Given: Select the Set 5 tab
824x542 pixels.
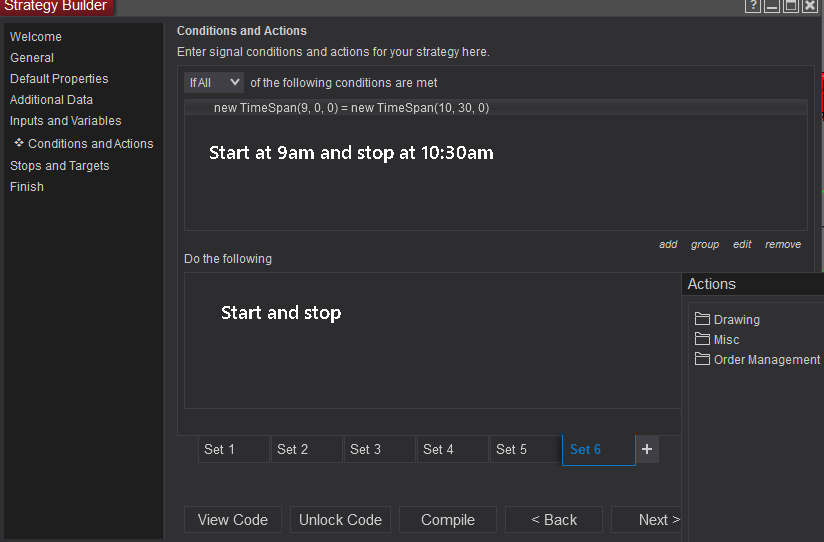Looking at the screenshot, I should [x=525, y=449].
